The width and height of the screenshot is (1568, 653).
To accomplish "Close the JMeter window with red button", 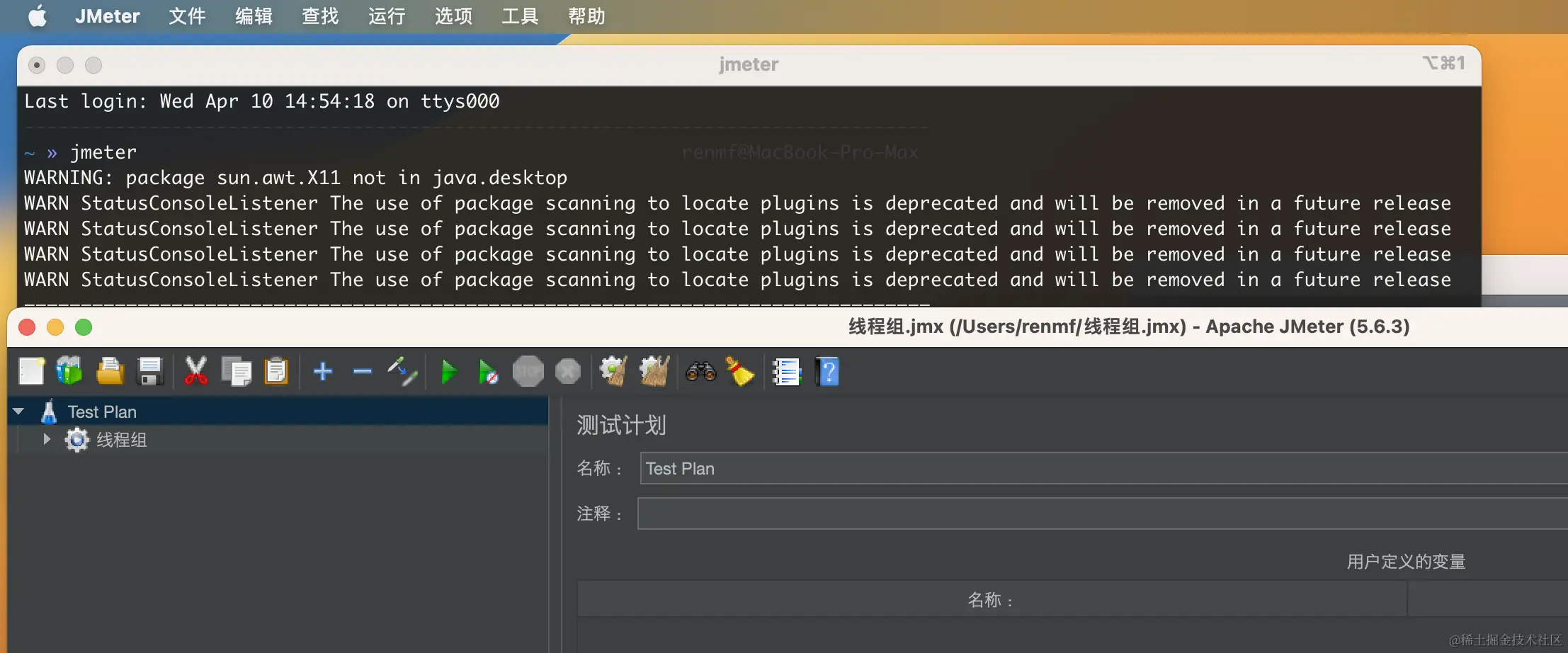I will [x=27, y=327].
